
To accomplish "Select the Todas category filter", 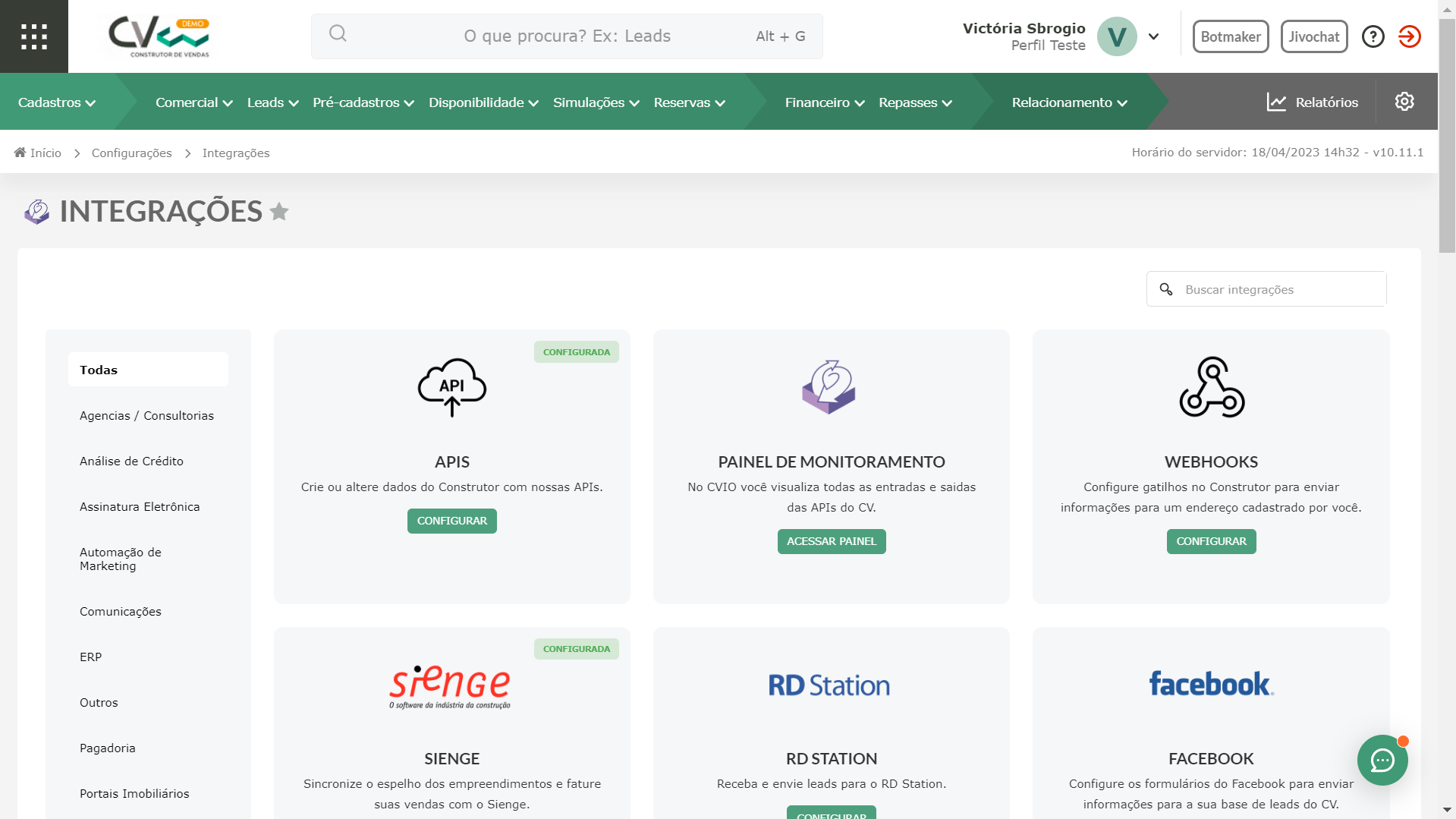I will (x=148, y=370).
